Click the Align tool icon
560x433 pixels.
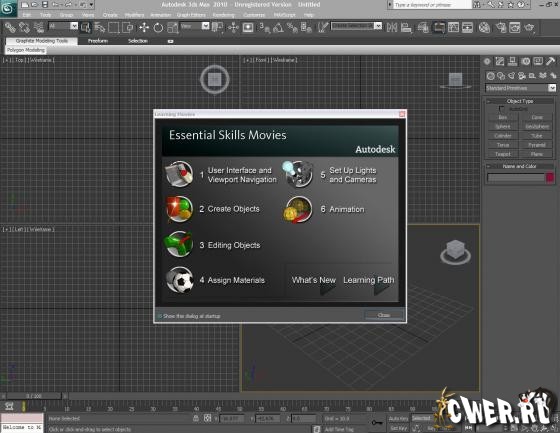[406, 28]
